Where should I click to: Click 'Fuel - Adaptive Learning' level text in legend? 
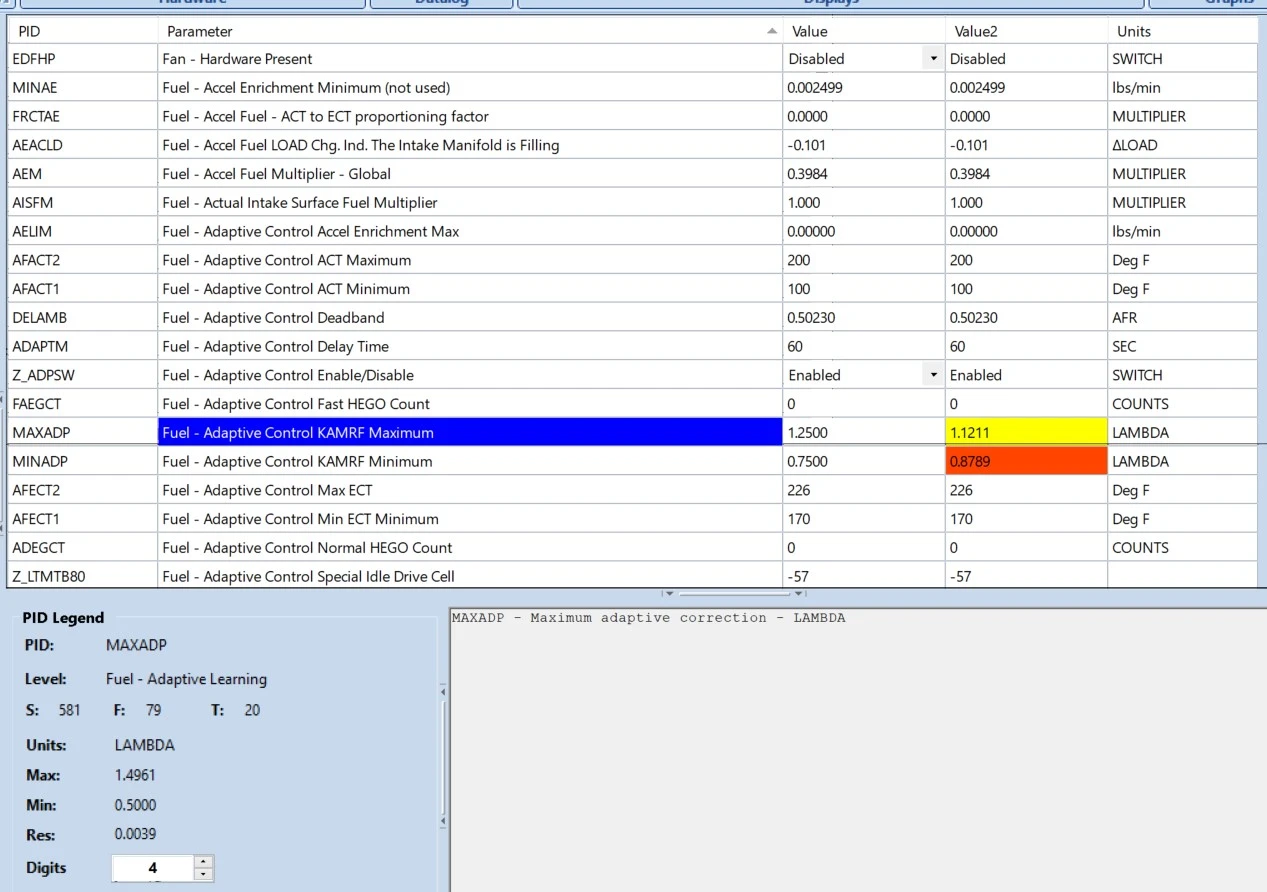[x=186, y=679]
